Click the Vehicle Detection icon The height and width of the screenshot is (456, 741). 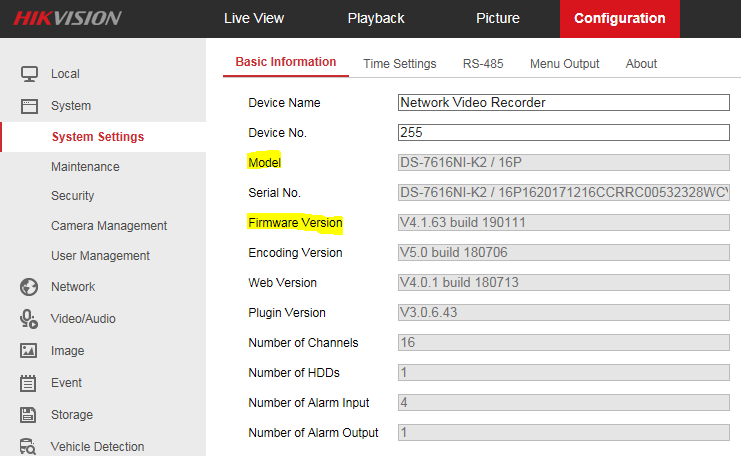[x=29, y=446]
